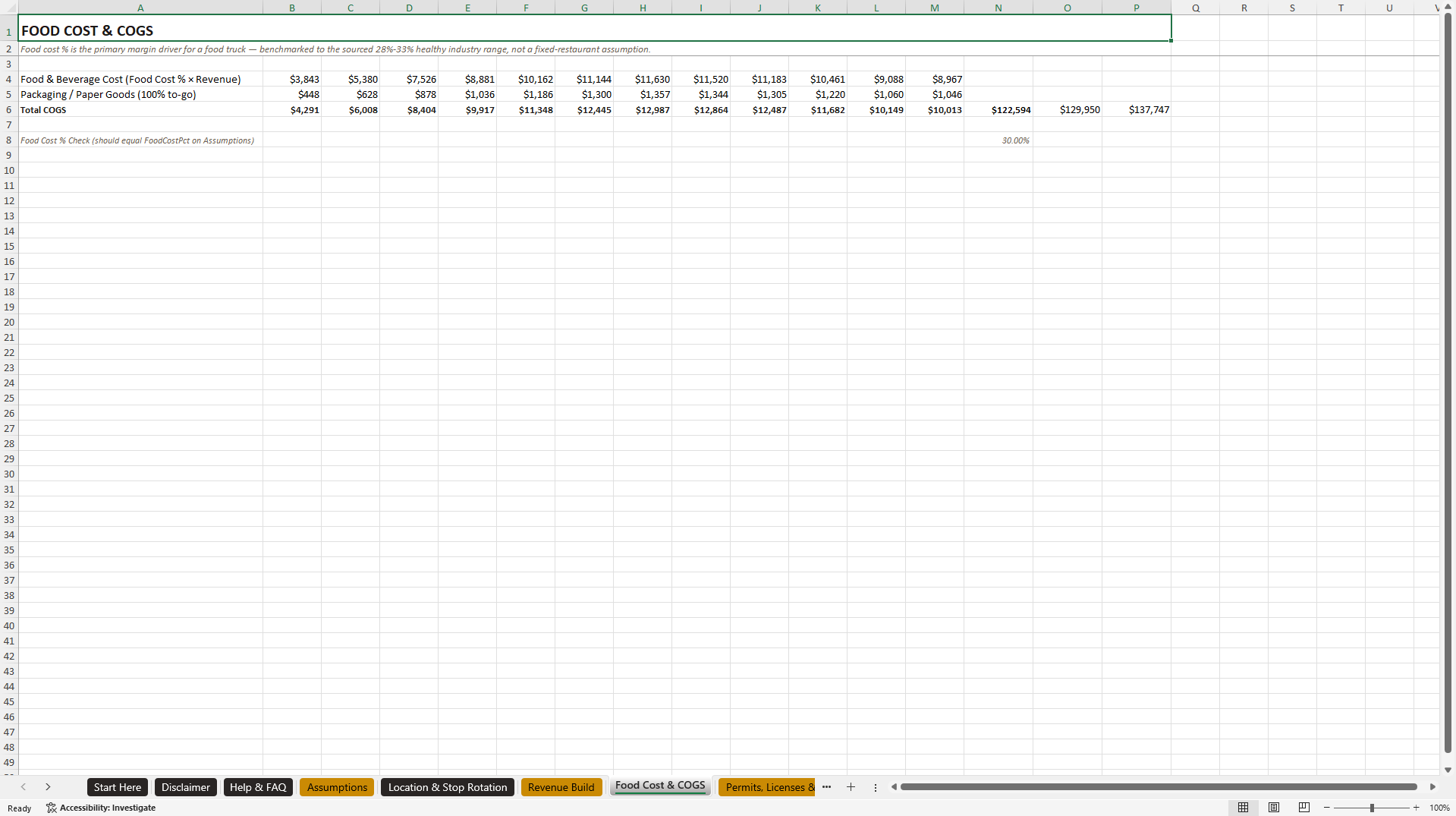Viewport: 1456px width, 816px height.
Task: Select row 8 header
Action: (9, 140)
